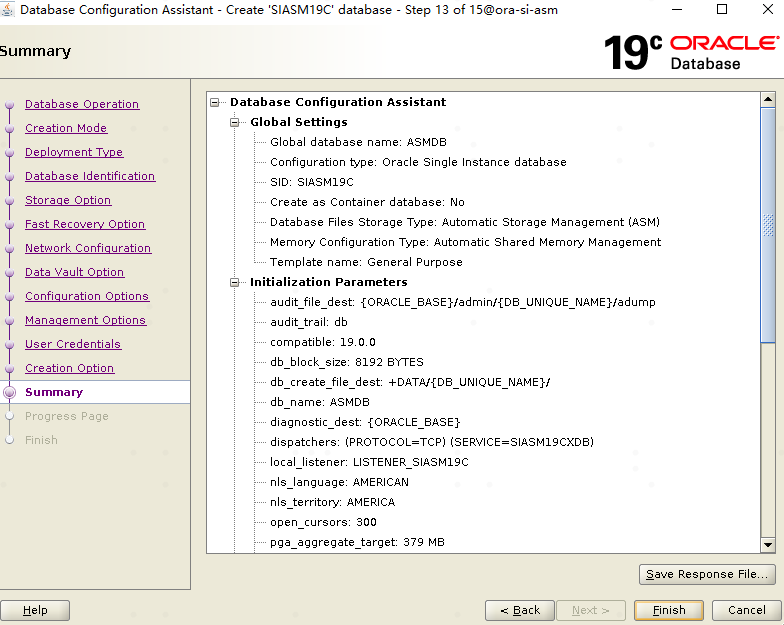The width and height of the screenshot is (784, 625).
Task: Go to the Creation Mode step
Action: 66,128
